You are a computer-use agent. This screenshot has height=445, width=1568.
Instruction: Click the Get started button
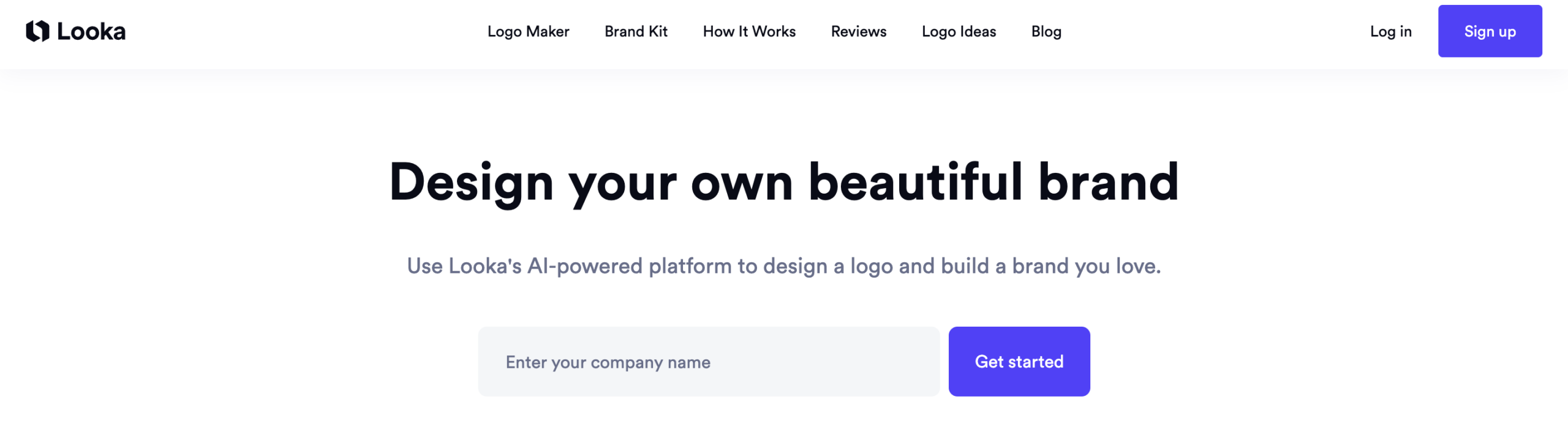(1019, 362)
